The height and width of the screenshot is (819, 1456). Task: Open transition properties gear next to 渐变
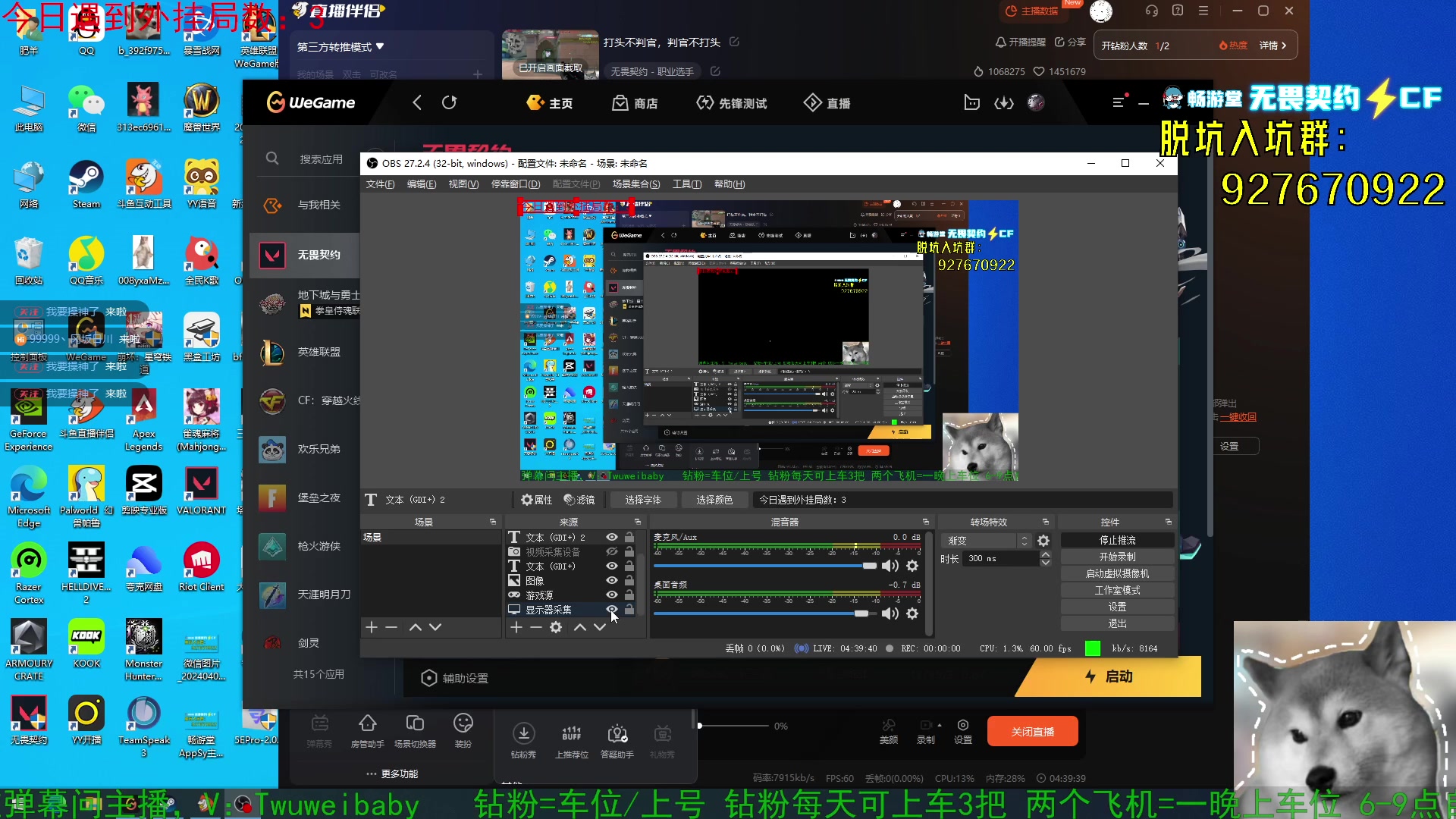[x=1043, y=541]
